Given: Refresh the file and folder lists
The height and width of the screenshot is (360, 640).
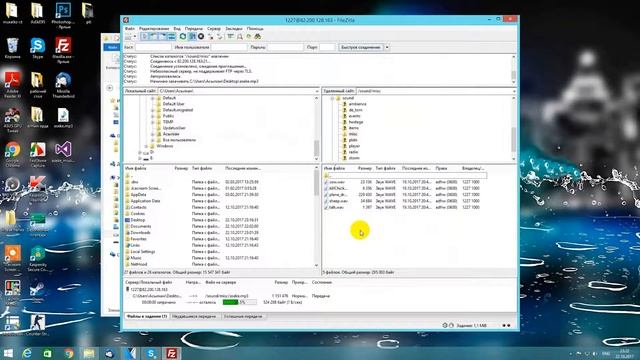Looking at the screenshot, I should [183, 37].
